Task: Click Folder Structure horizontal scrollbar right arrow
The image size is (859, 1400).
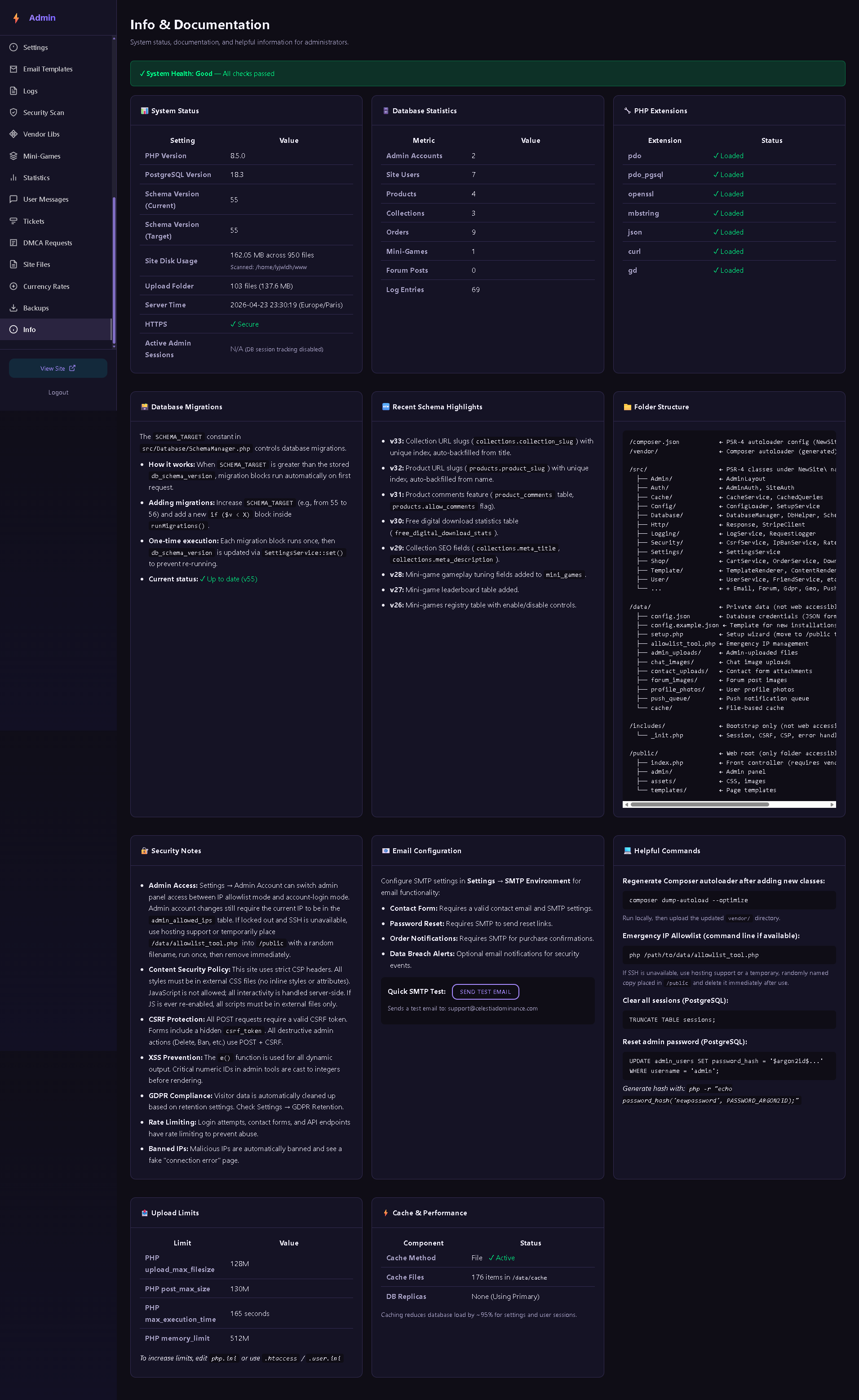Action: (x=832, y=805)
